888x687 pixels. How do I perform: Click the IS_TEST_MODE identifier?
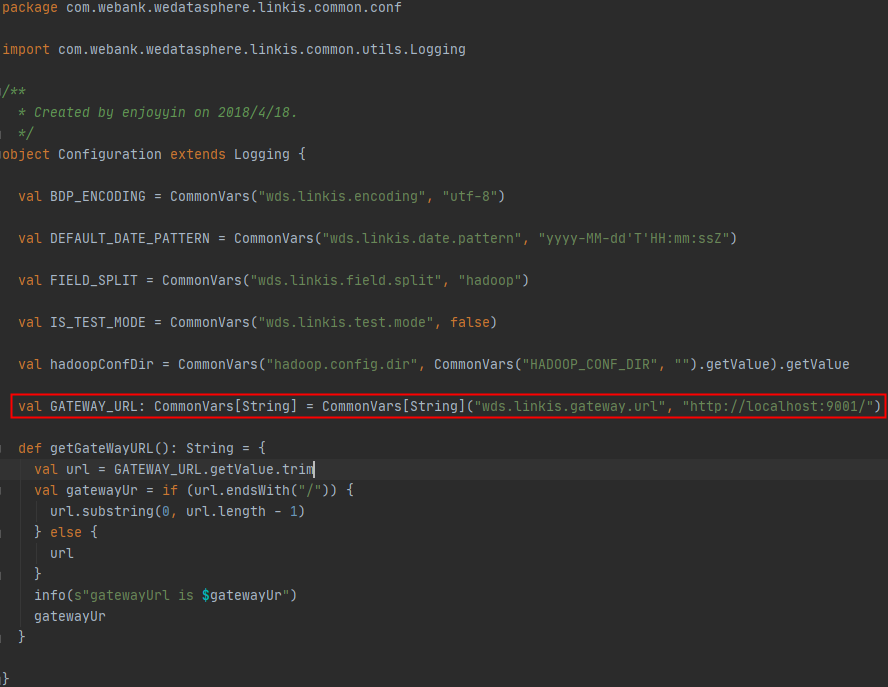(x=98, y=322)
